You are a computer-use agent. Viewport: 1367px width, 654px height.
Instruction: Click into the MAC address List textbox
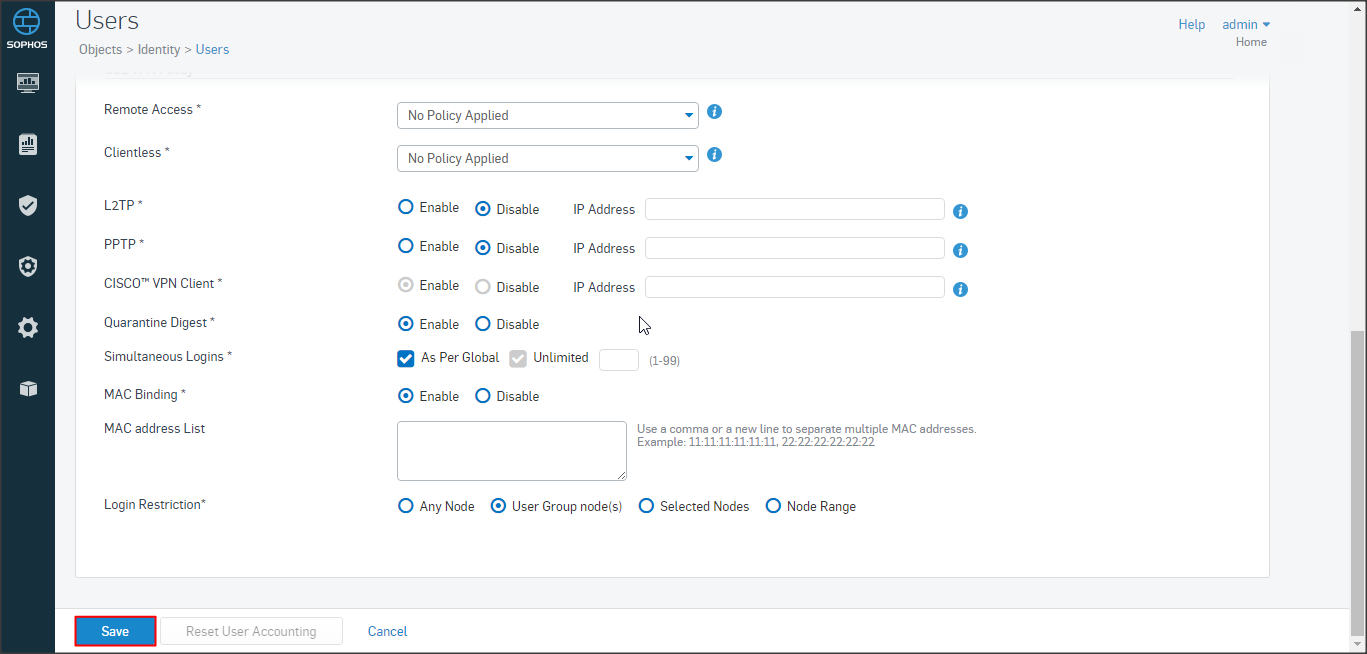(511, 451)
